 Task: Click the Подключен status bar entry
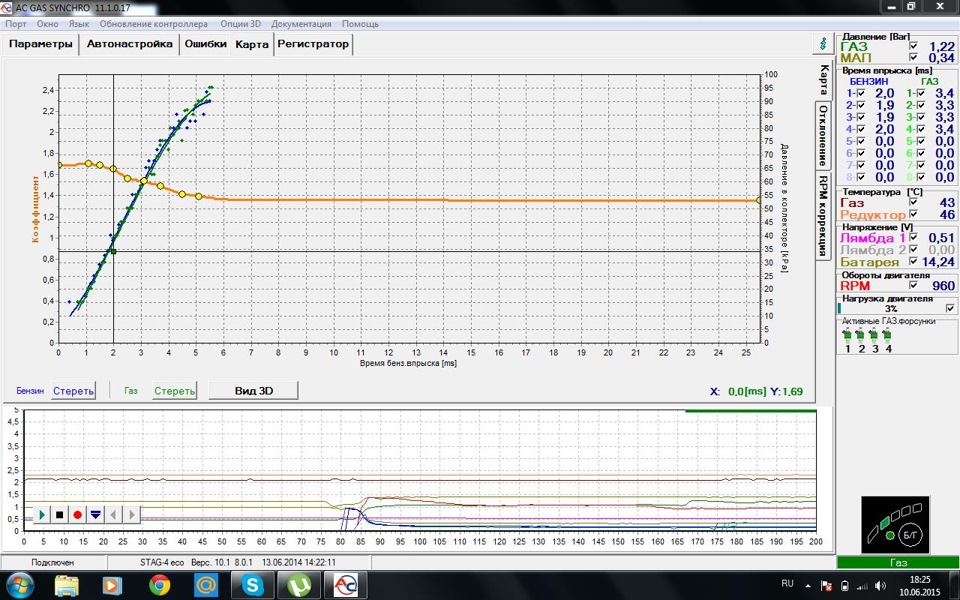tap(52, 562)
